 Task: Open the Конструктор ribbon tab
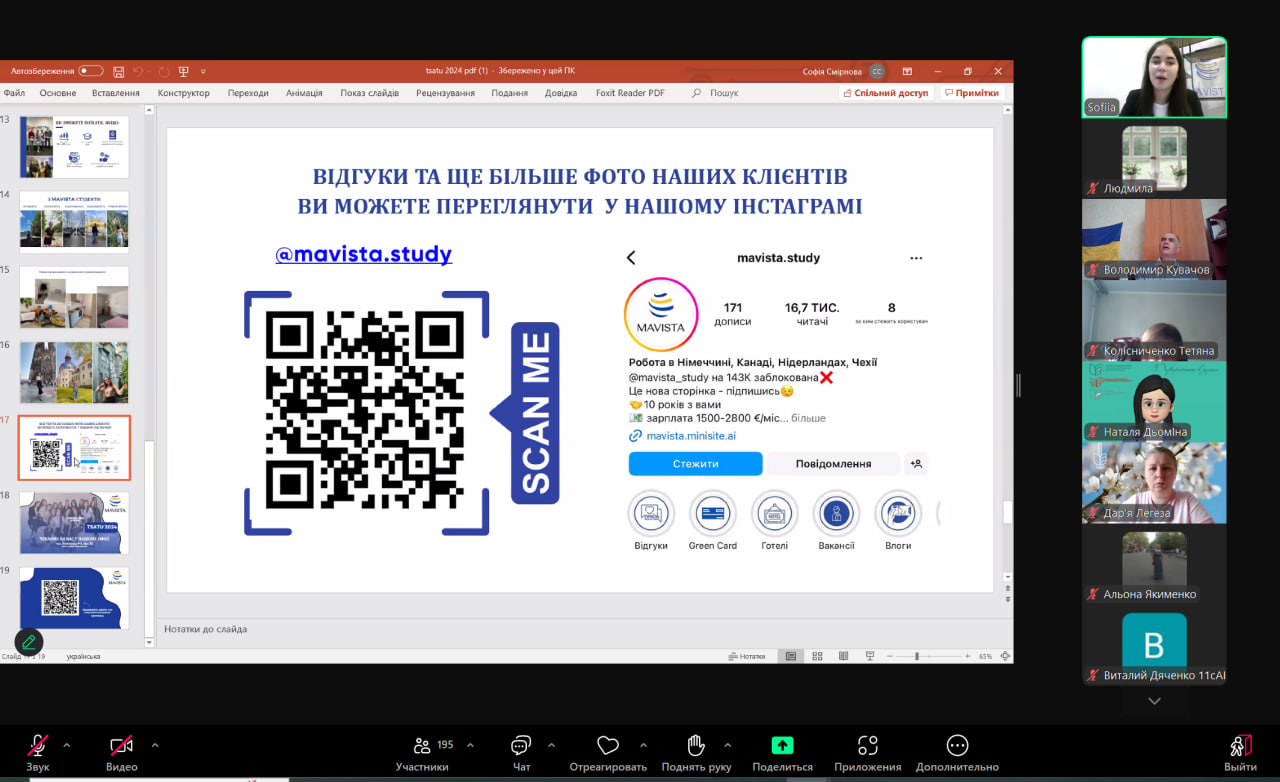184,93
